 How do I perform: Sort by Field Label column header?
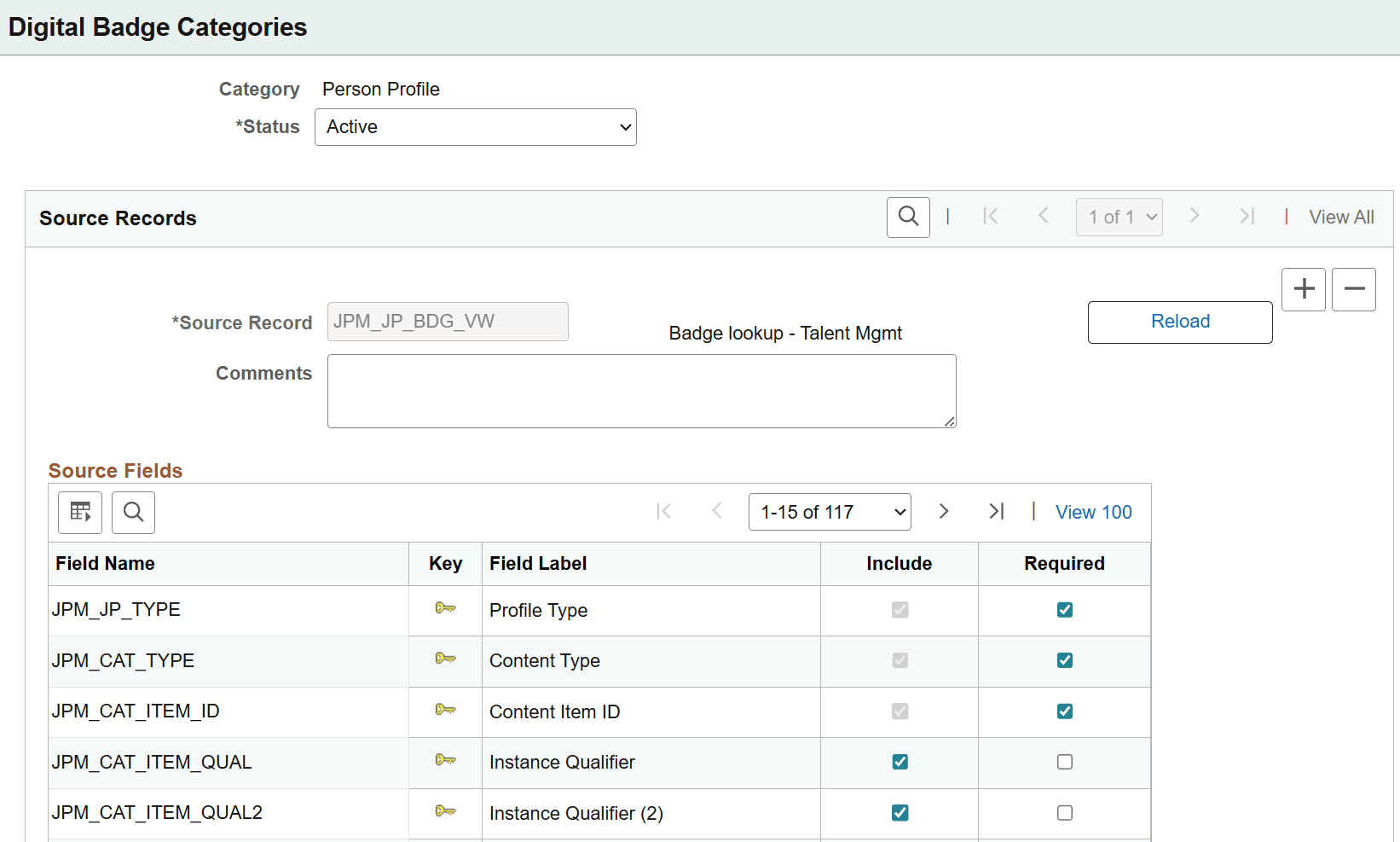(538, 563)
